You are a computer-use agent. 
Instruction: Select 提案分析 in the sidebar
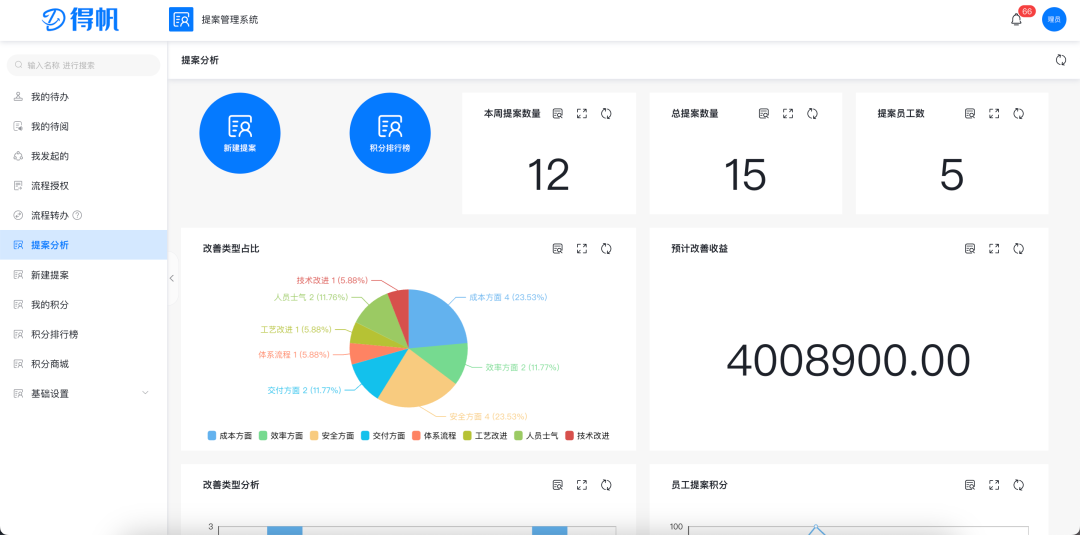point(83,245)
